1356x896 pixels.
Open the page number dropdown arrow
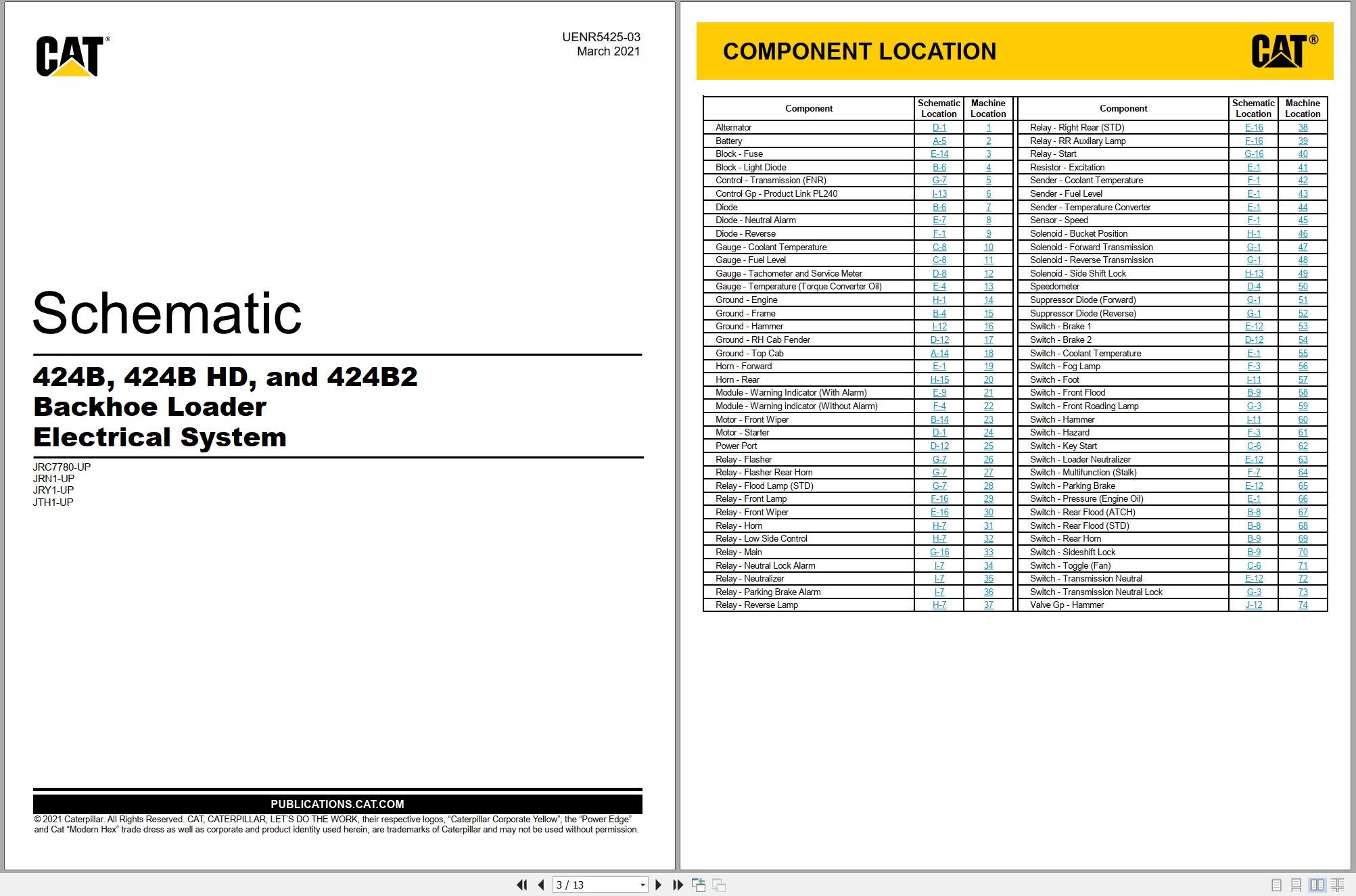coord(642,885)
